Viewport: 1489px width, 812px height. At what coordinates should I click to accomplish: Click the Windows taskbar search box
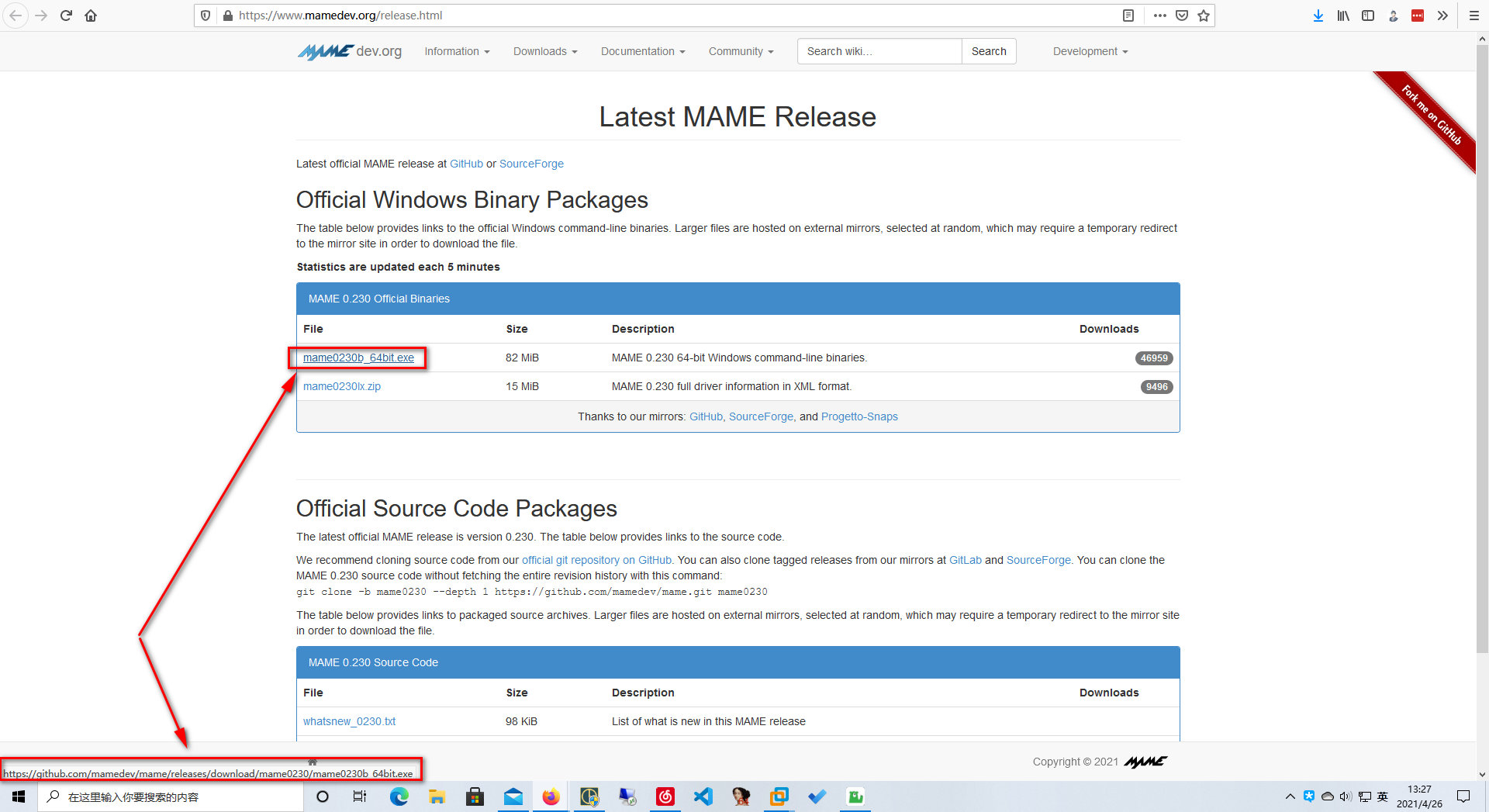coord(170,796)
